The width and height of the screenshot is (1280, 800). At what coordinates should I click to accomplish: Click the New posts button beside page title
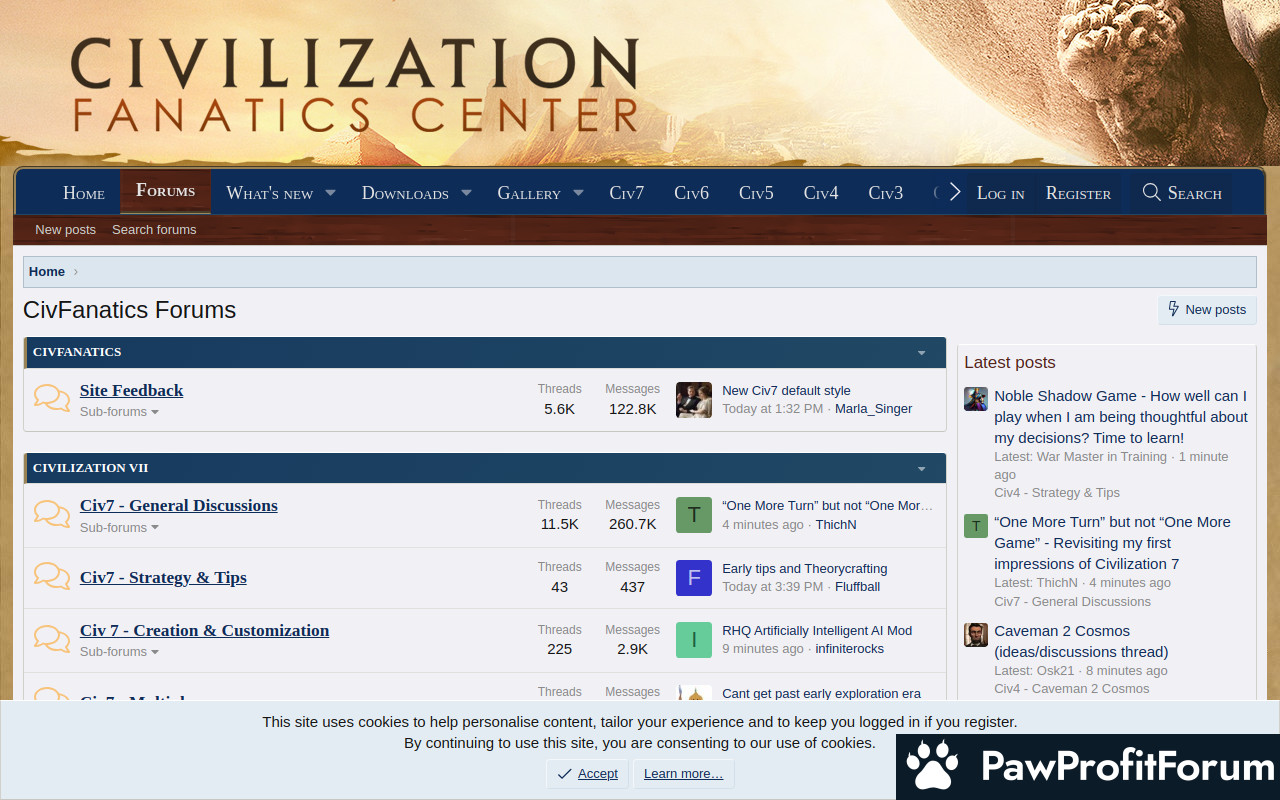tap(1207, 309)
